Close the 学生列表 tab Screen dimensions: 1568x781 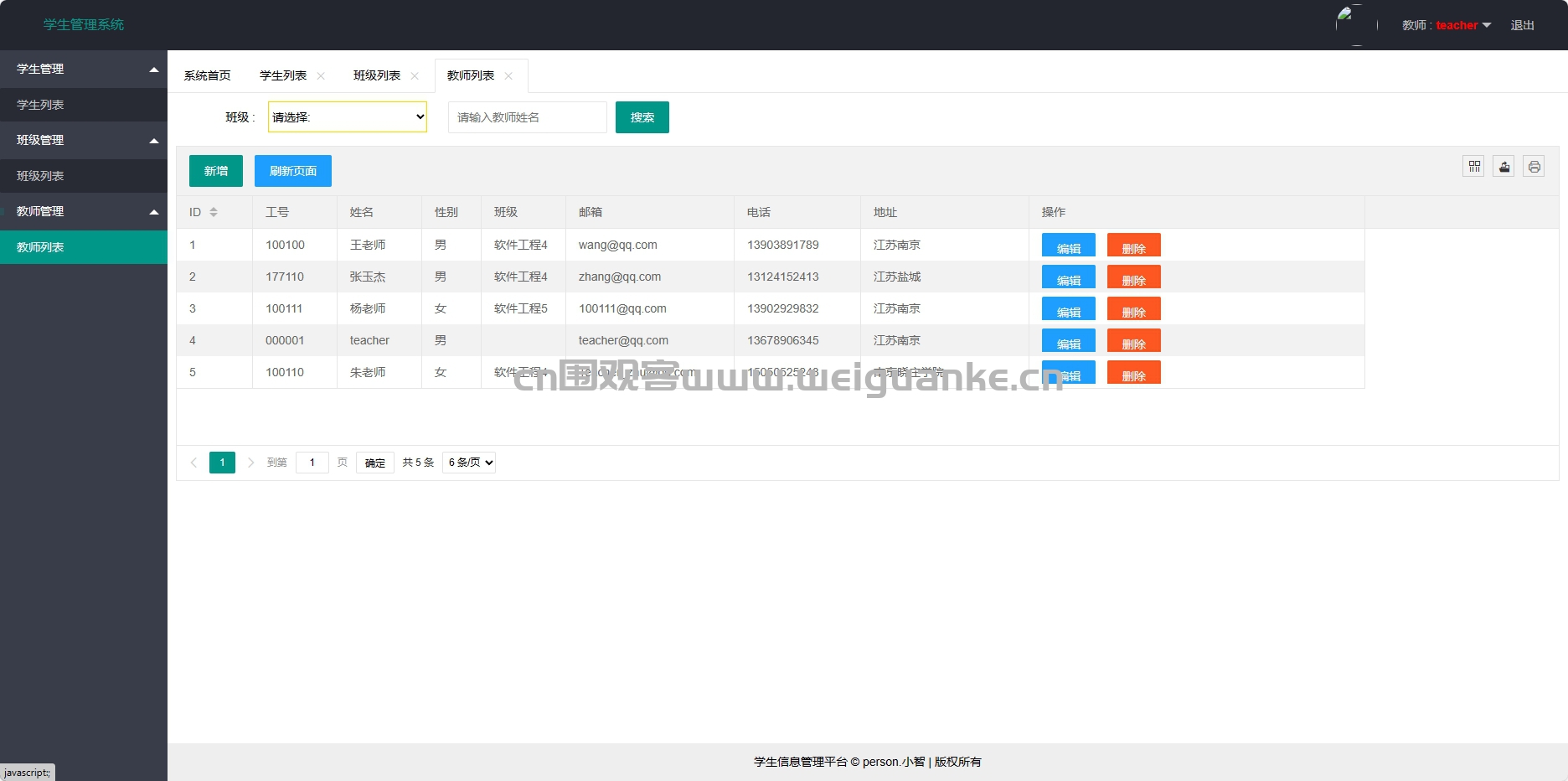tap(321, 76)
